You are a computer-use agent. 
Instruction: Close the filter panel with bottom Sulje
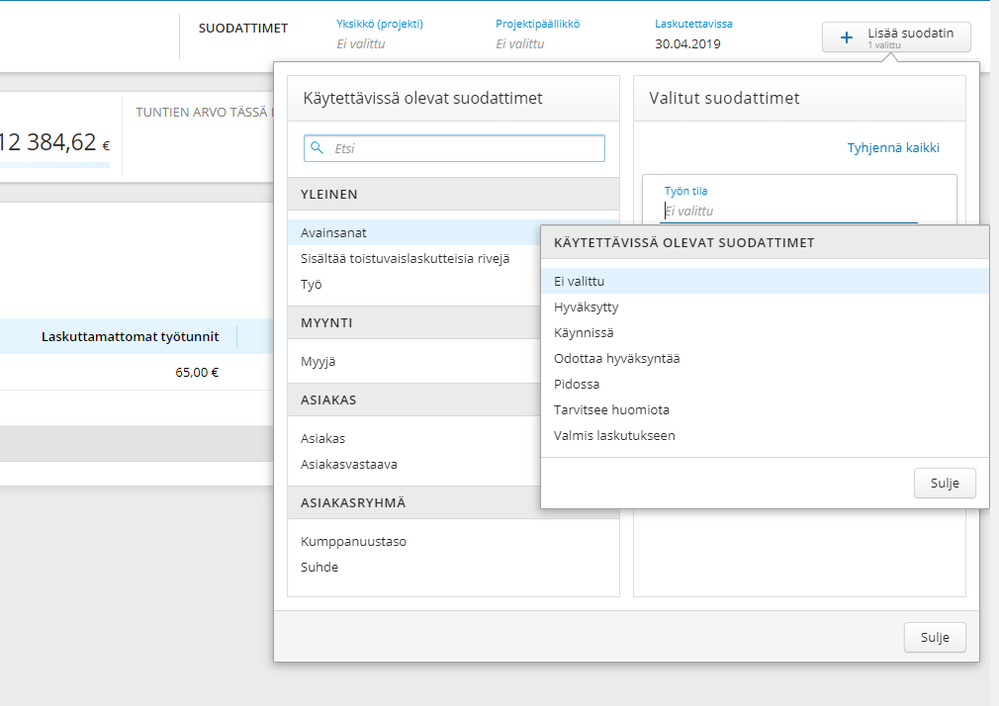coord(935,637)
